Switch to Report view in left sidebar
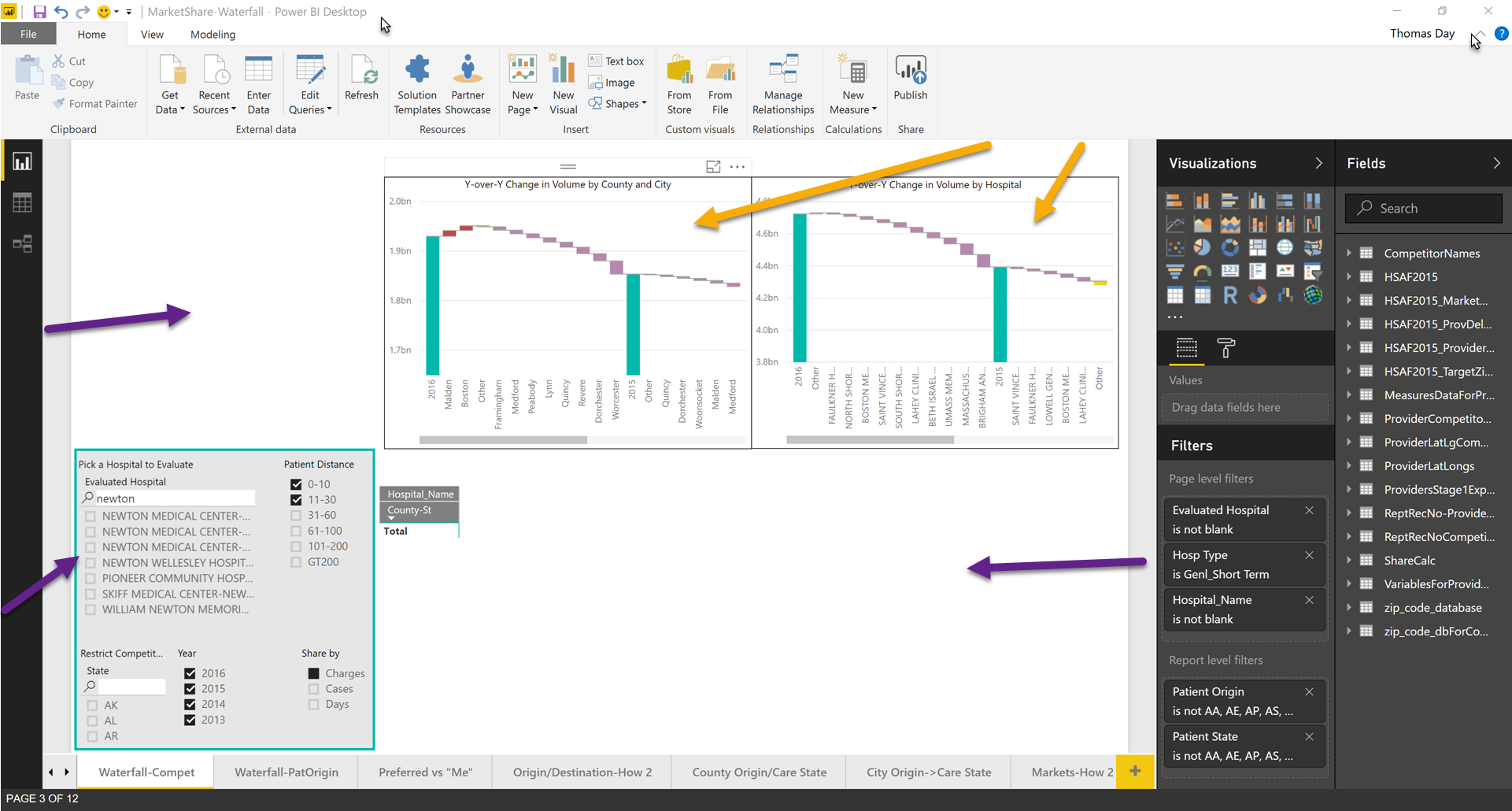Image resolution: width=1512 pixels, height=811 pixels. tap(22, 161)
